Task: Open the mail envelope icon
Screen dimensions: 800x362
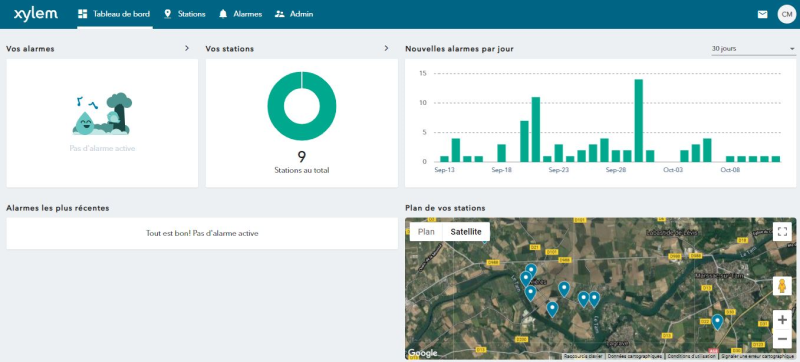Action: 762,14
